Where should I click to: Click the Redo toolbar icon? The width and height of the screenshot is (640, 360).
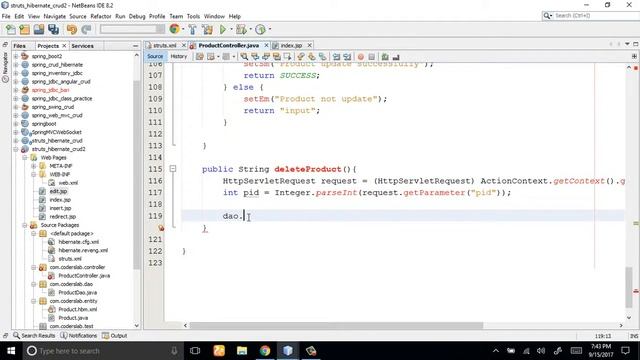(x=86, y=29)
